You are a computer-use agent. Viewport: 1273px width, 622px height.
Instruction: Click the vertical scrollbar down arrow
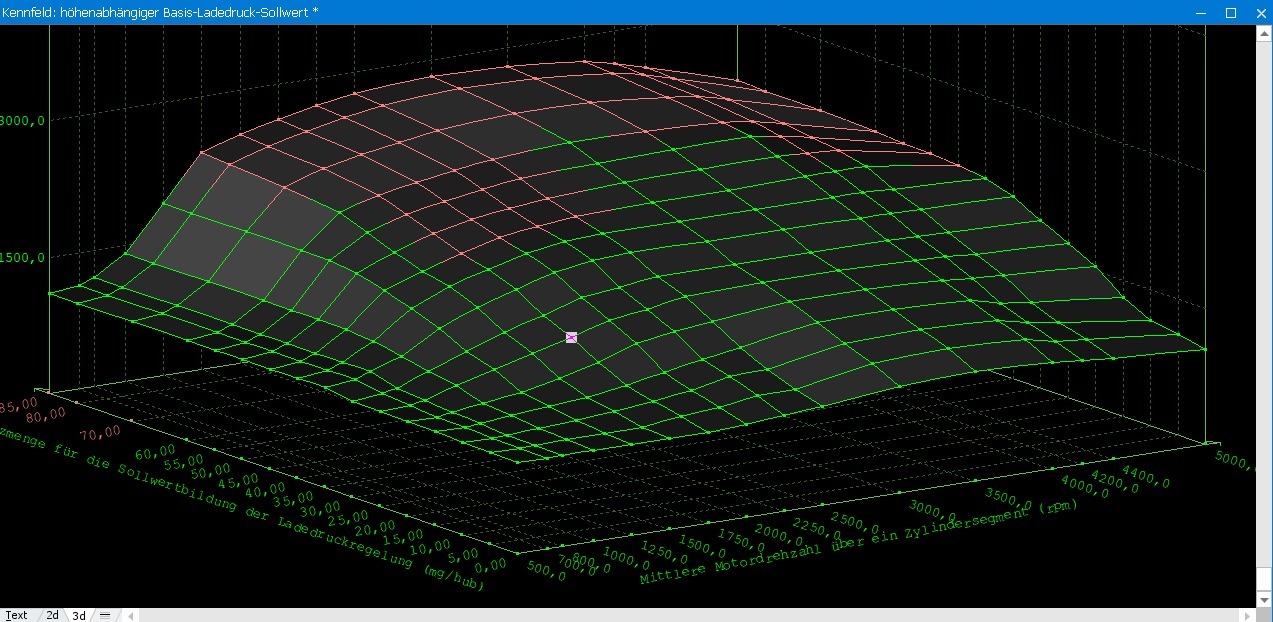(x=1264, y=599)
